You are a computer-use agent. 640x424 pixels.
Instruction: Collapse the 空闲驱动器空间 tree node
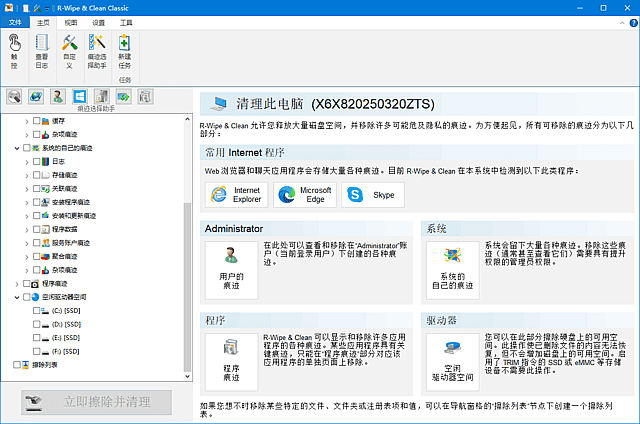[17, 297]
